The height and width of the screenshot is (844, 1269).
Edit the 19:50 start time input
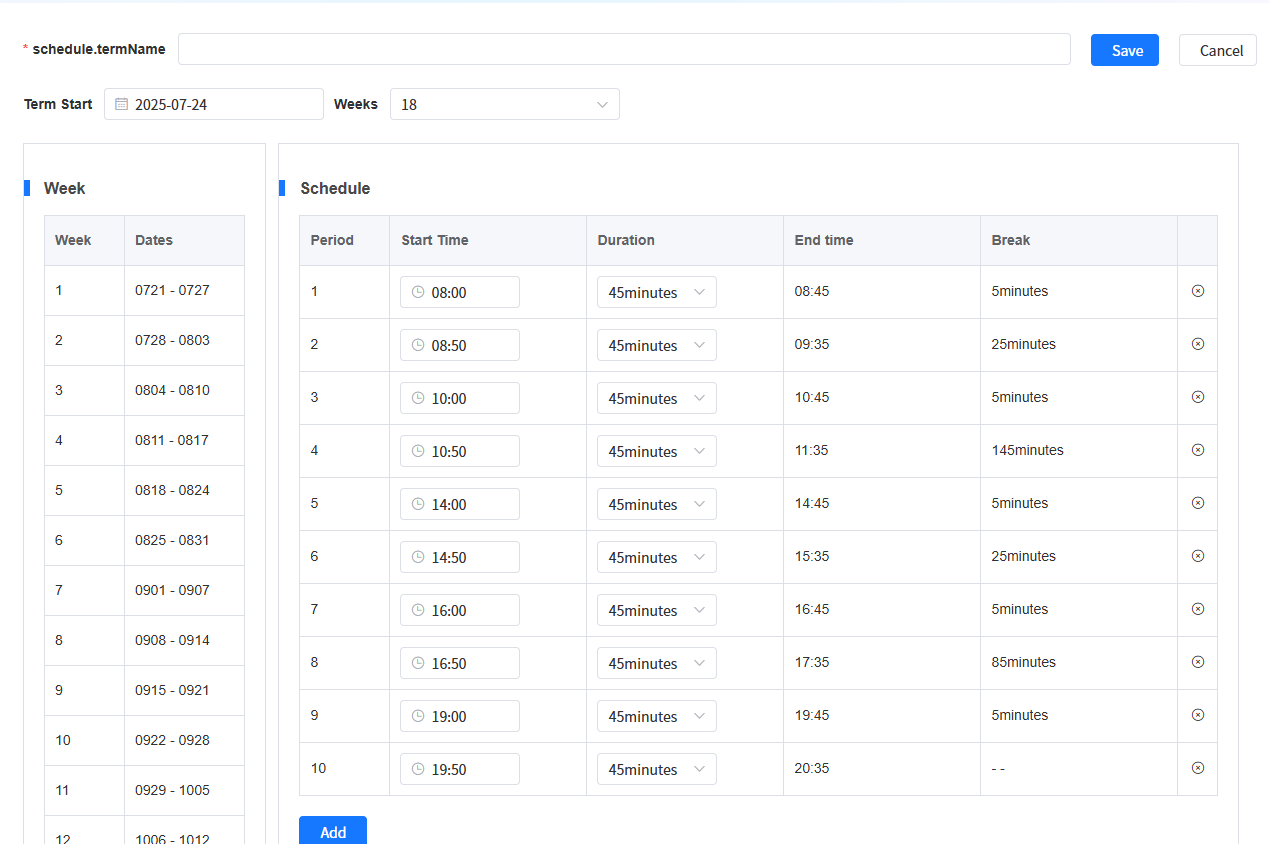[x=459, y=769]
